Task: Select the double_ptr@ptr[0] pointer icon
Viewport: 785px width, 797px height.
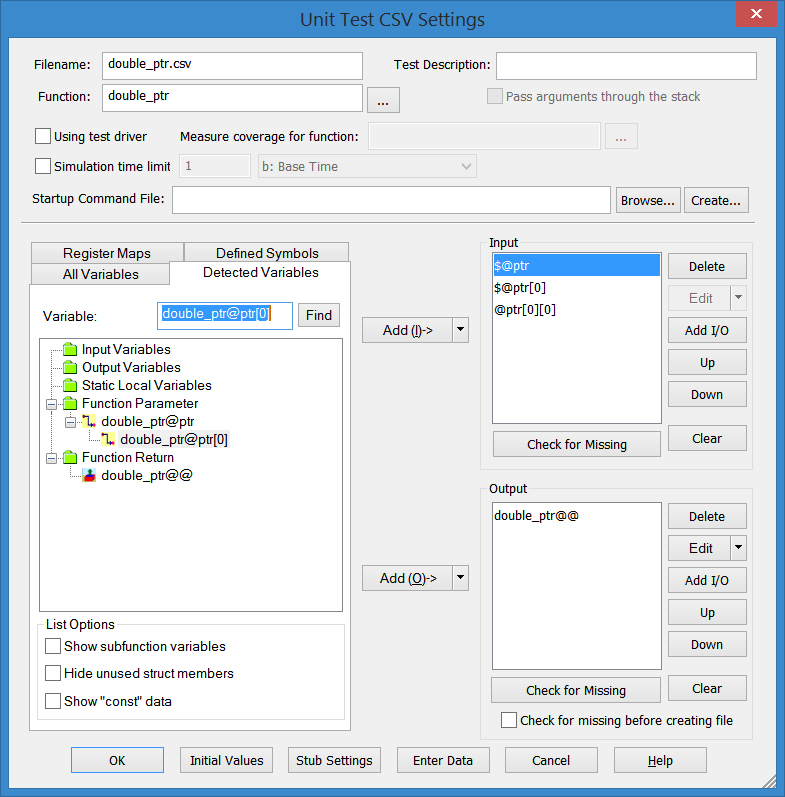Action: [x=108, y=440]
